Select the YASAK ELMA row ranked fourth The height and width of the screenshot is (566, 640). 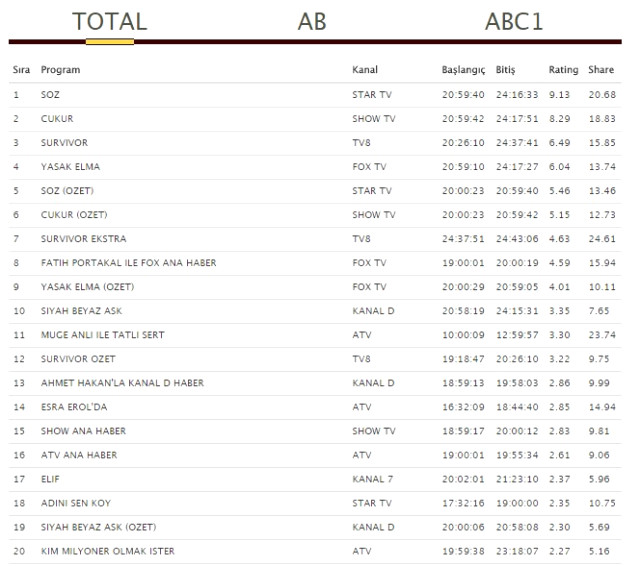(70, 167)
